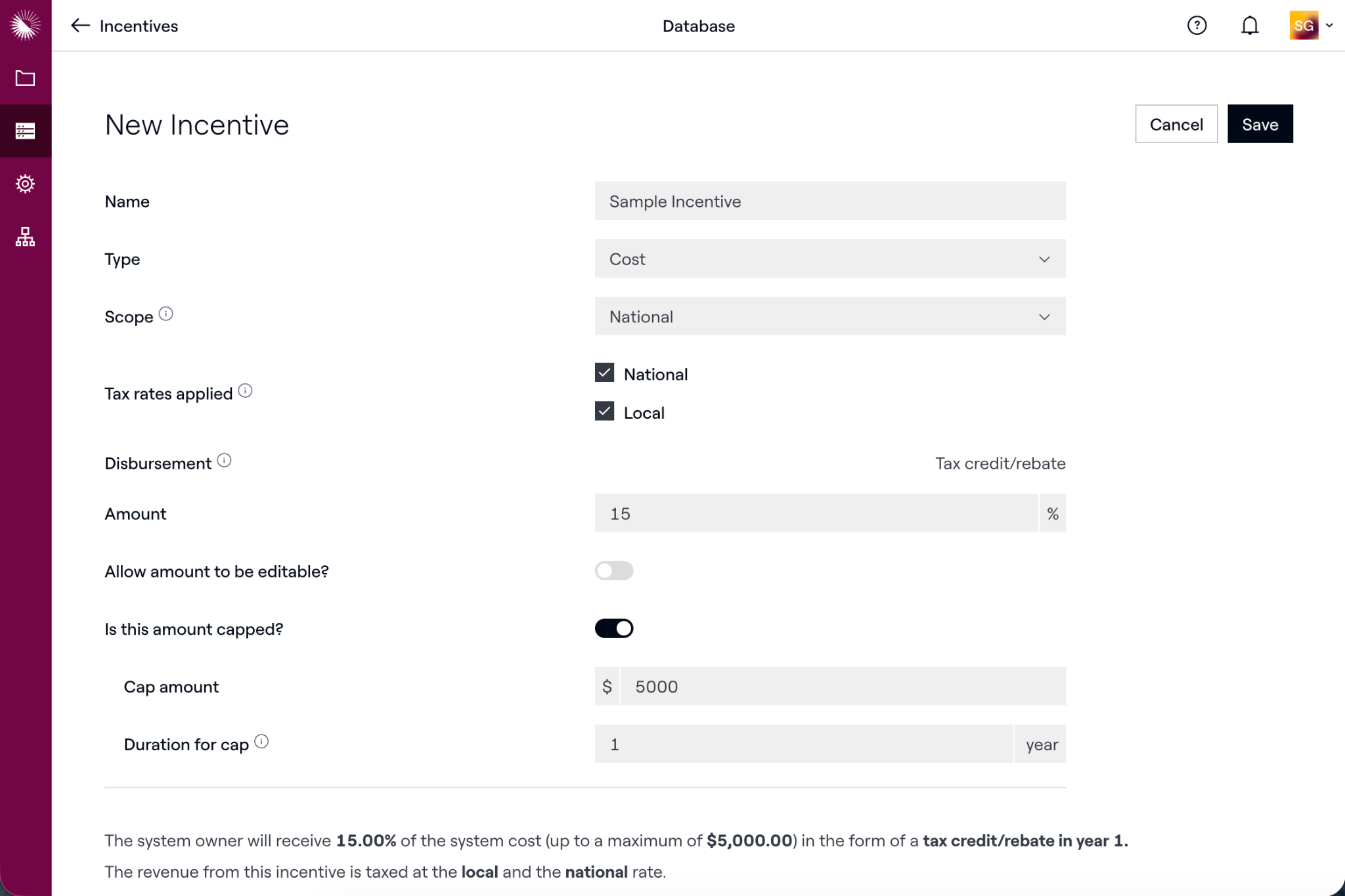Expand the Scope dropdown showing National
Image resolution: width=1345 pixels, height=896 pixels.
coord(830,316)
